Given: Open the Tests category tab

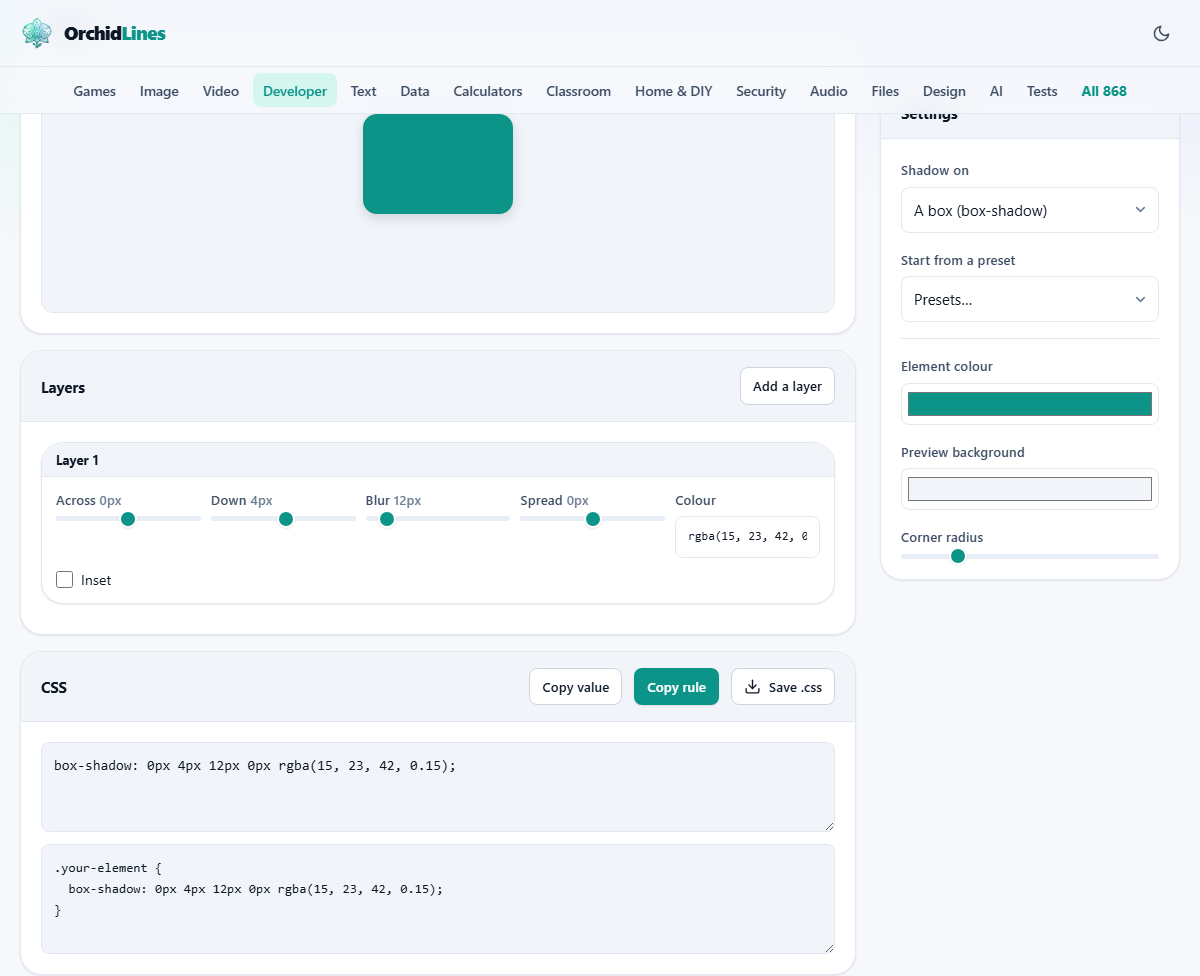Looking at the screenshot, I should point(1042,91).
